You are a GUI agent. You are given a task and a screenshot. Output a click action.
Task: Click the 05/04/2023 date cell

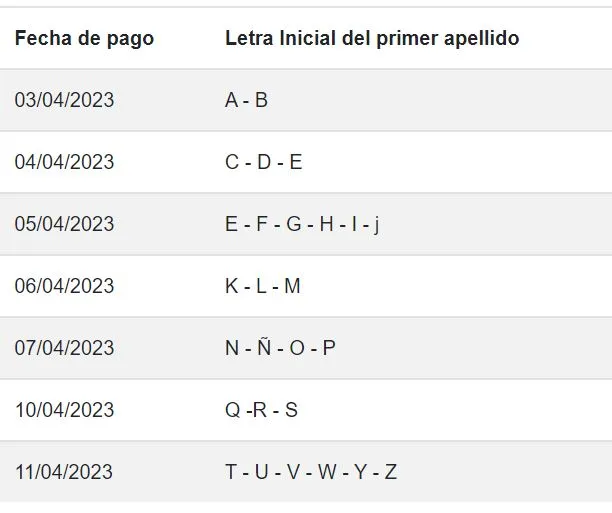(64, 224)
